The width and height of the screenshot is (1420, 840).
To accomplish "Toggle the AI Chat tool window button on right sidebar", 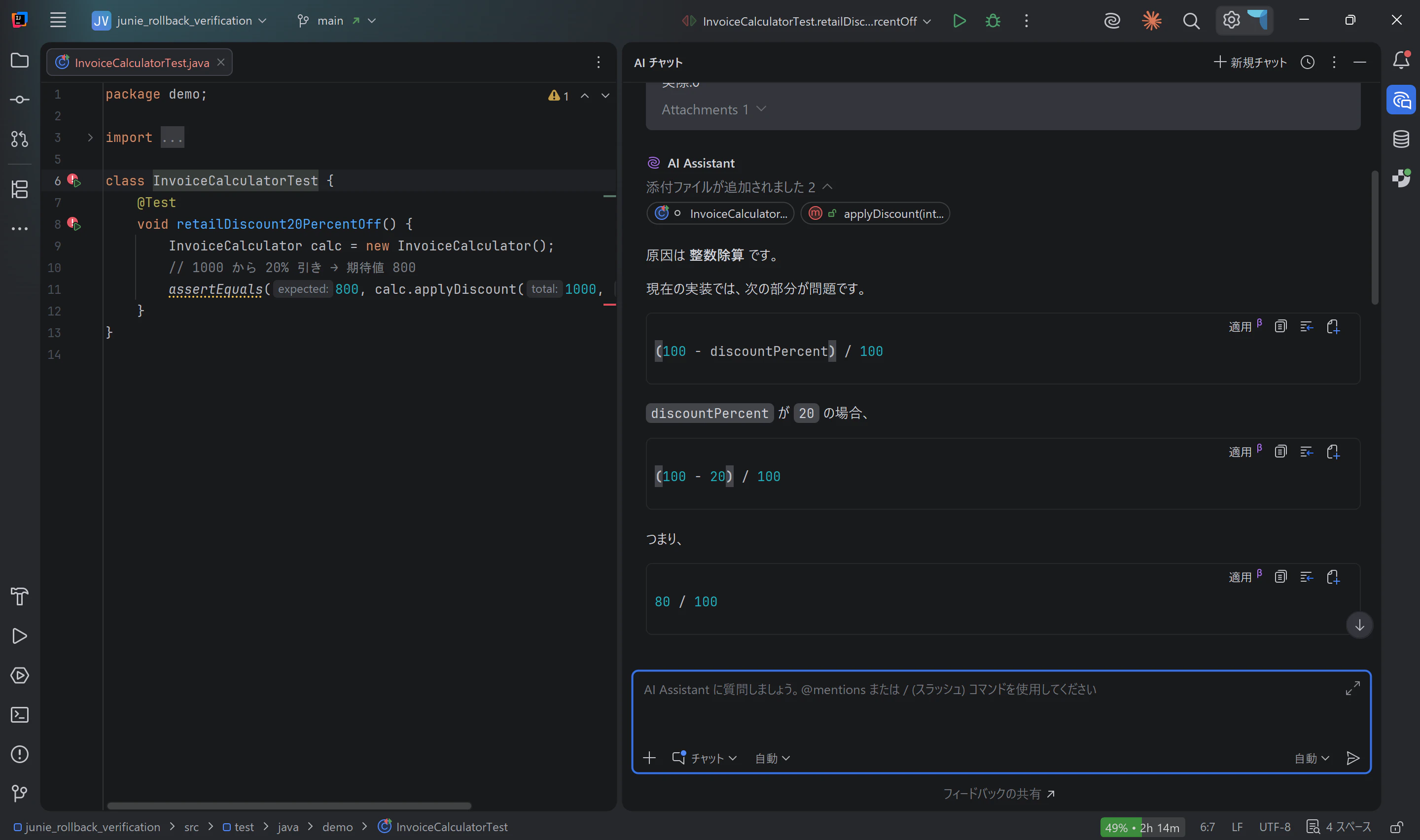I will (x=1401, y=100).
